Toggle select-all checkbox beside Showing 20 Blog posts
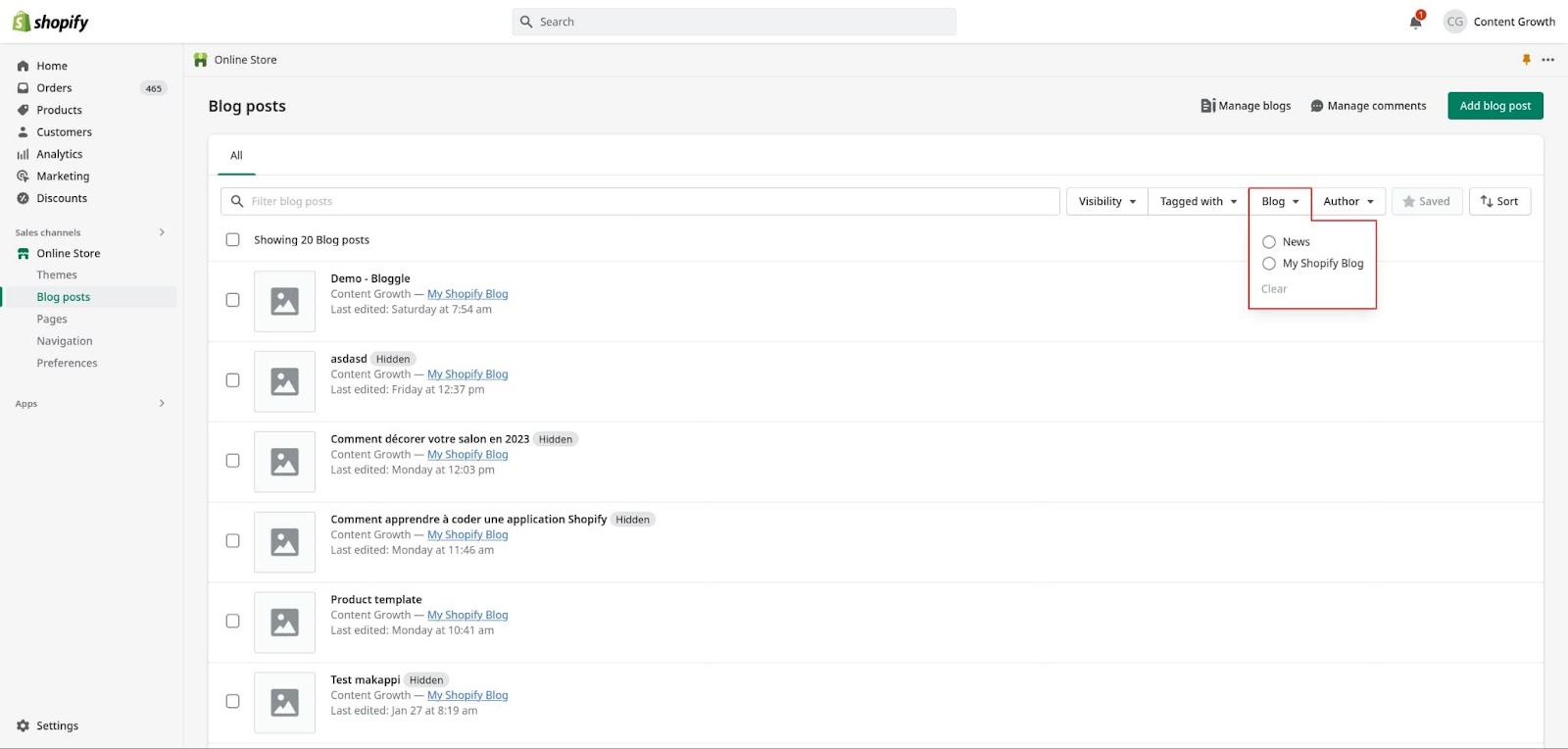Image resolution: width=1568 pixels, height=749 pixels. pos(232,239)
